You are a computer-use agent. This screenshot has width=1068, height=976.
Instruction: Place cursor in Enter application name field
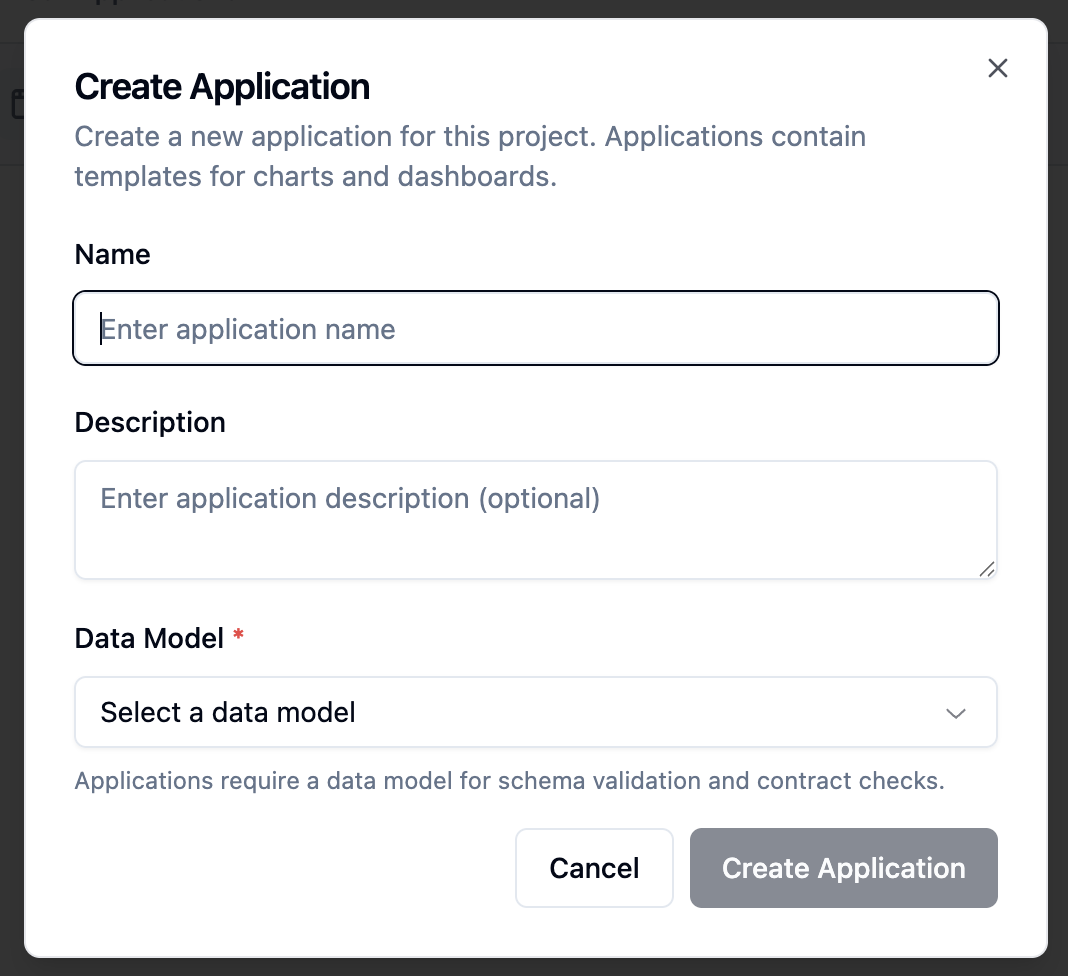click(536, 328)
